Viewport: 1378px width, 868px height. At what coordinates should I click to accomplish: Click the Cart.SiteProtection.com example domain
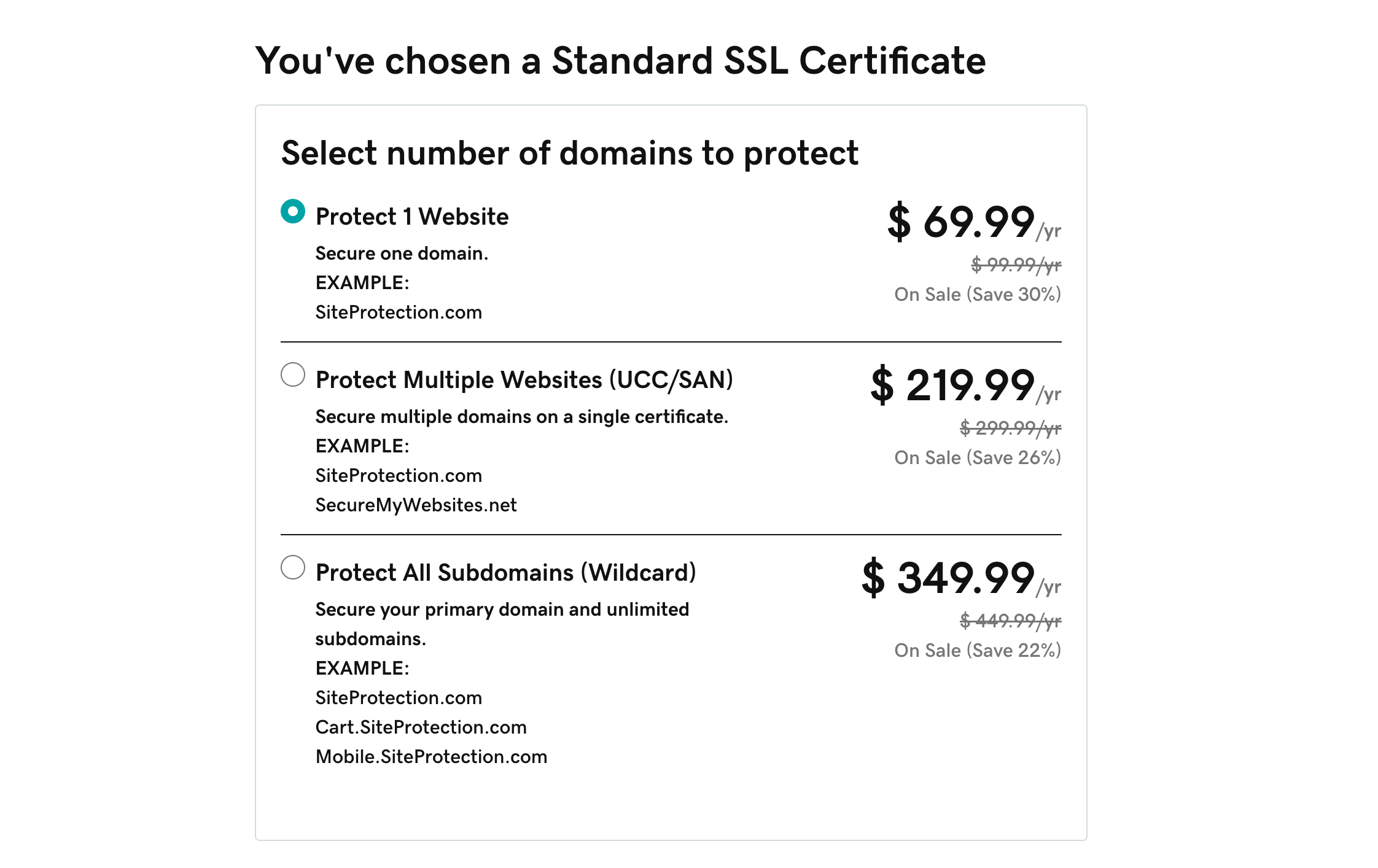(421, 727)
